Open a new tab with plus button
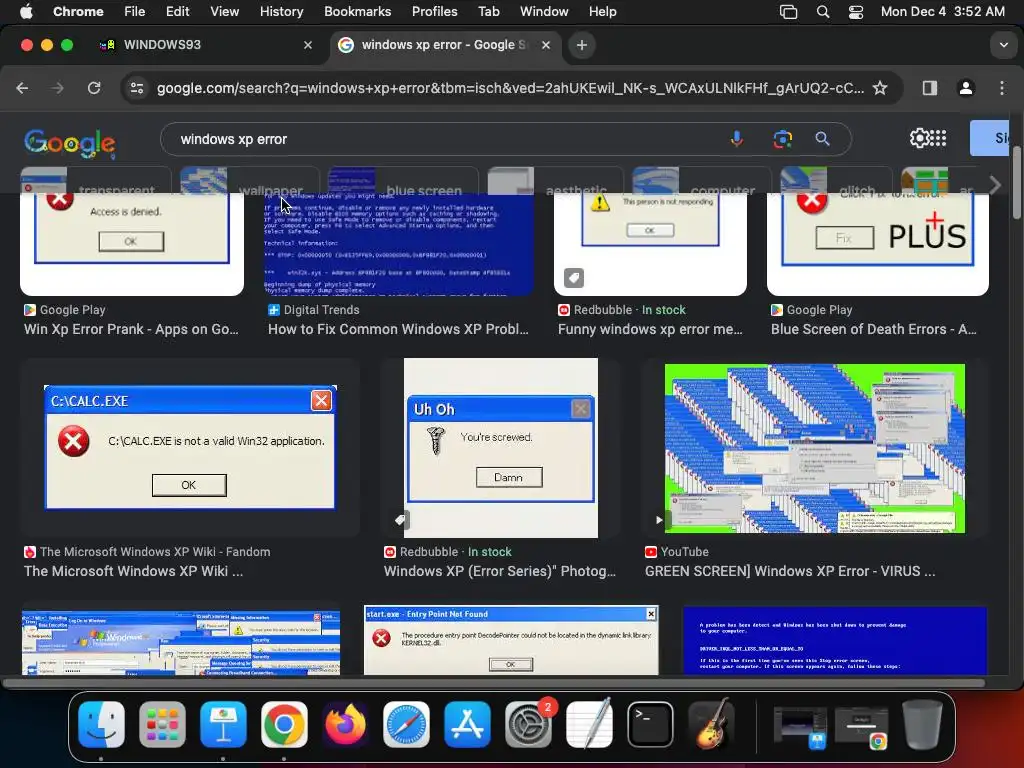The image size is (1024, 768). point(581,45)
